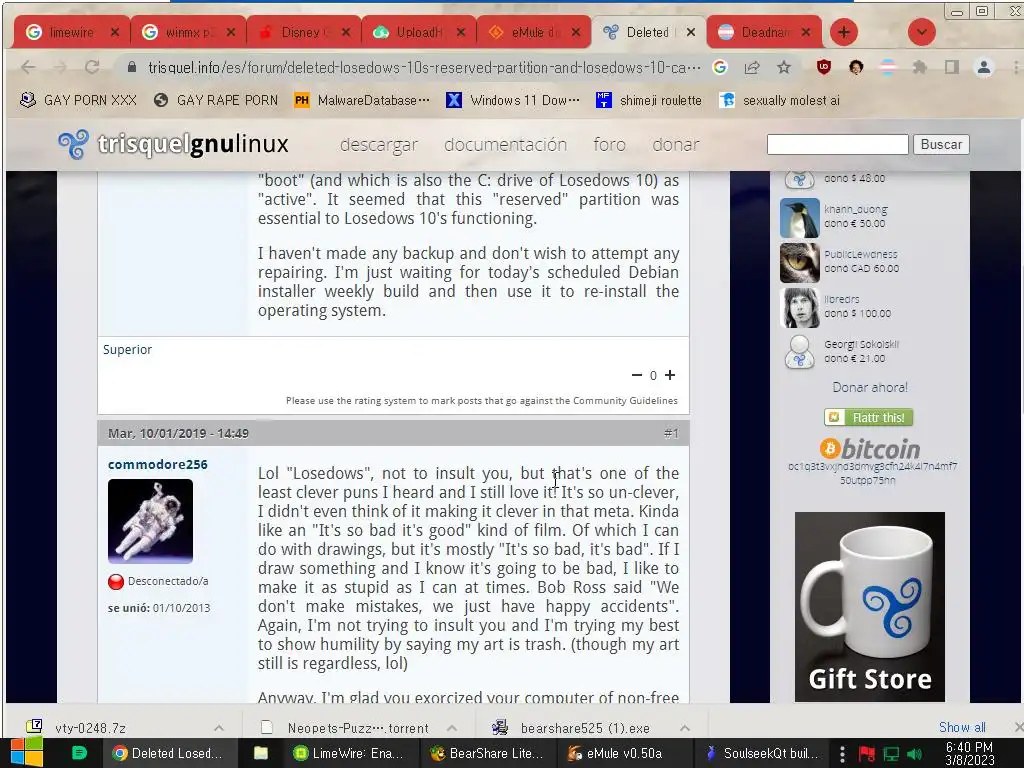
Task: Click the Gift Store mug image
Action: (869, 607)
